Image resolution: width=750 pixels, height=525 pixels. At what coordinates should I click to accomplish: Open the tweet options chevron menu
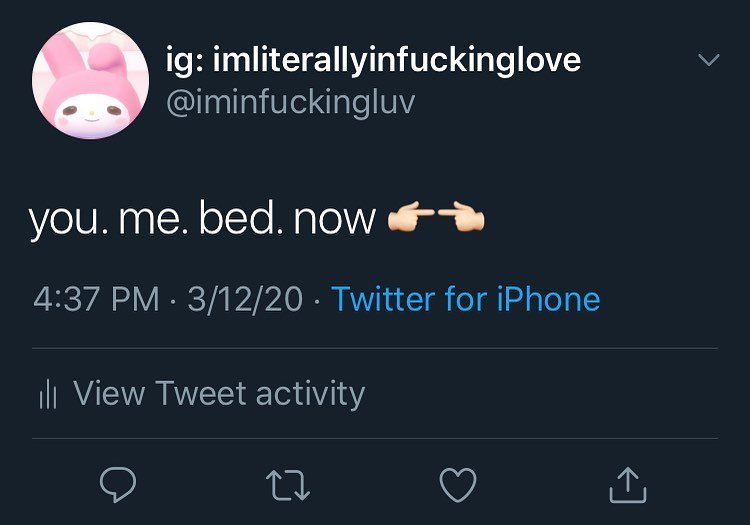pos(708,60)
